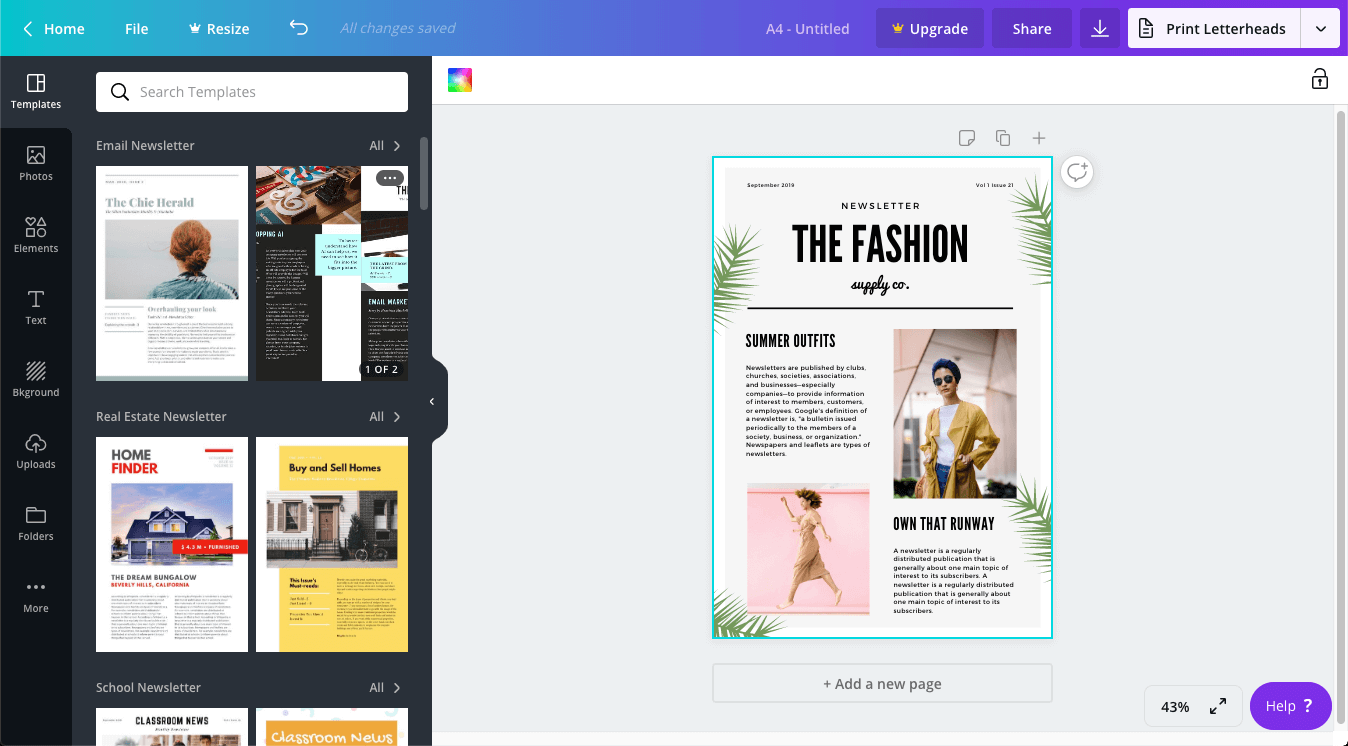
Task: Click the Real Estate Newsletter category heading
Action: (161, 417)
